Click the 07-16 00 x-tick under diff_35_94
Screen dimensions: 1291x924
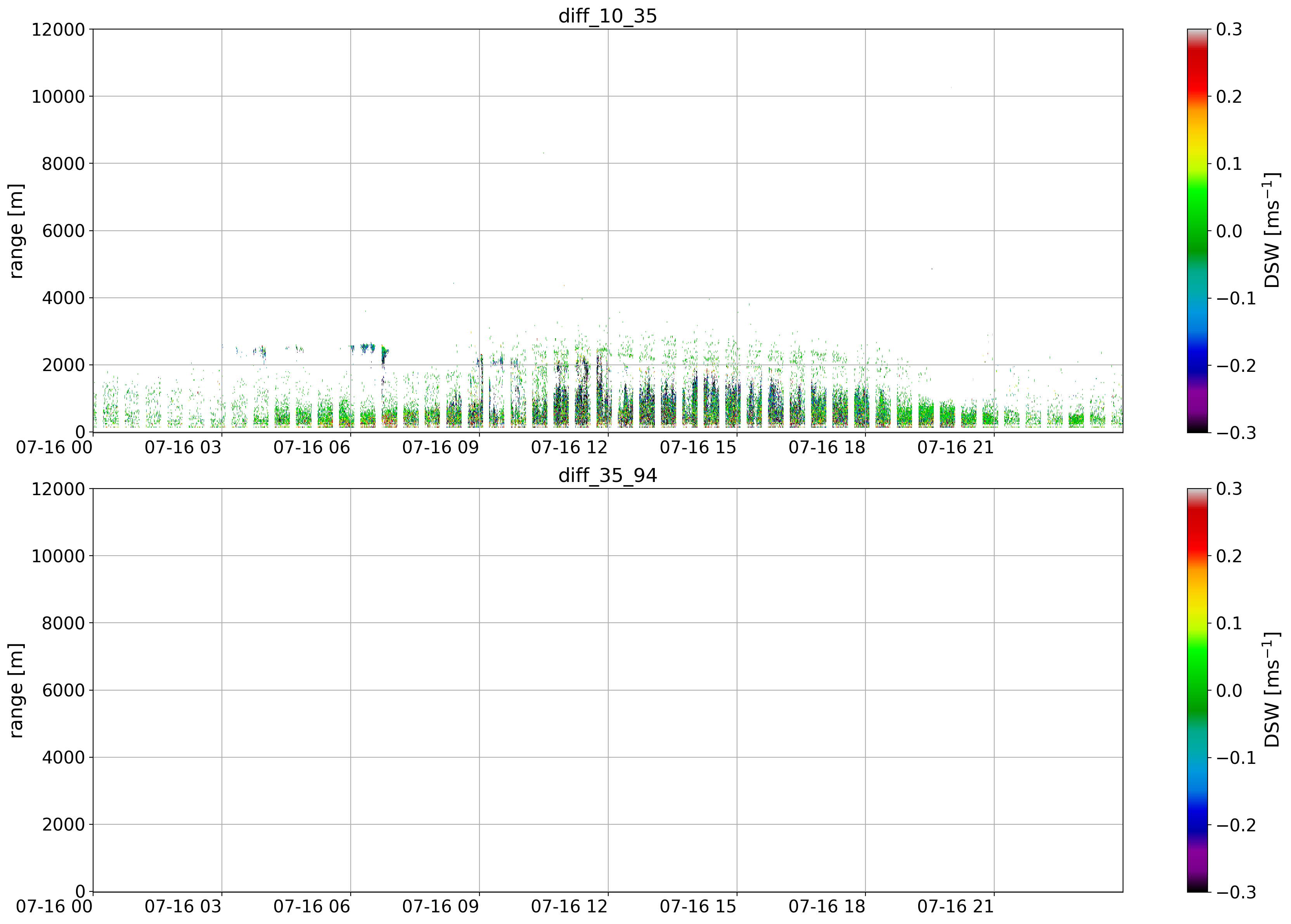(x=54, y=907)
